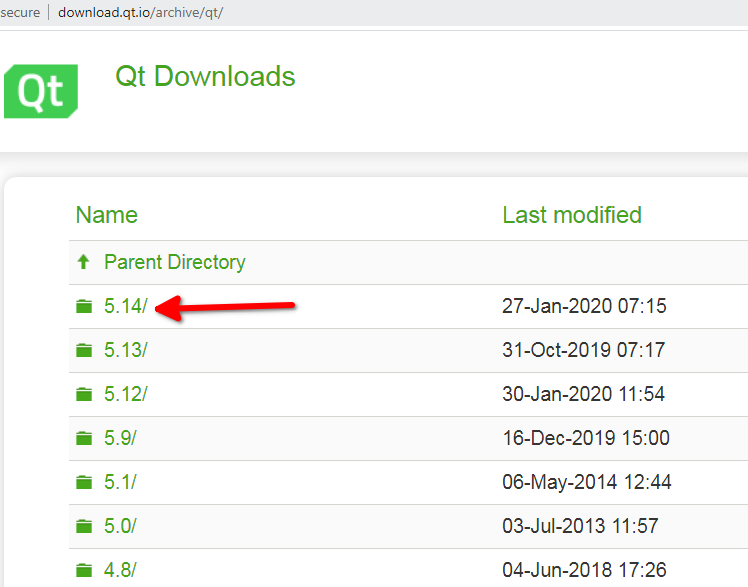This screenshot has width=748, height=587.
Task: Click the folder icon next to 5.13/
Action: [x=84, y=350]
